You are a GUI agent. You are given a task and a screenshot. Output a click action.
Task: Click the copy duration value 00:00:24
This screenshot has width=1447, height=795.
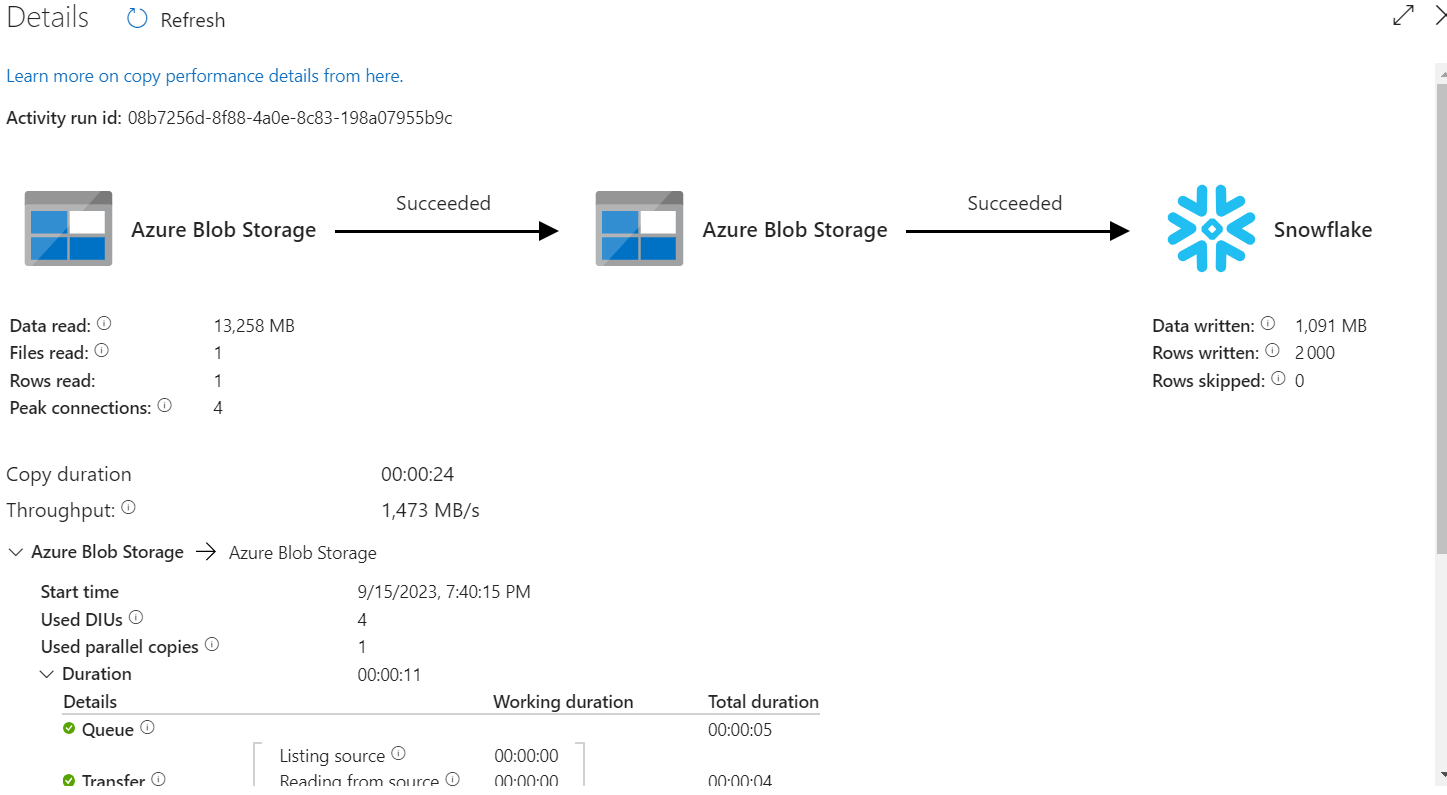[x=417, y=475]
